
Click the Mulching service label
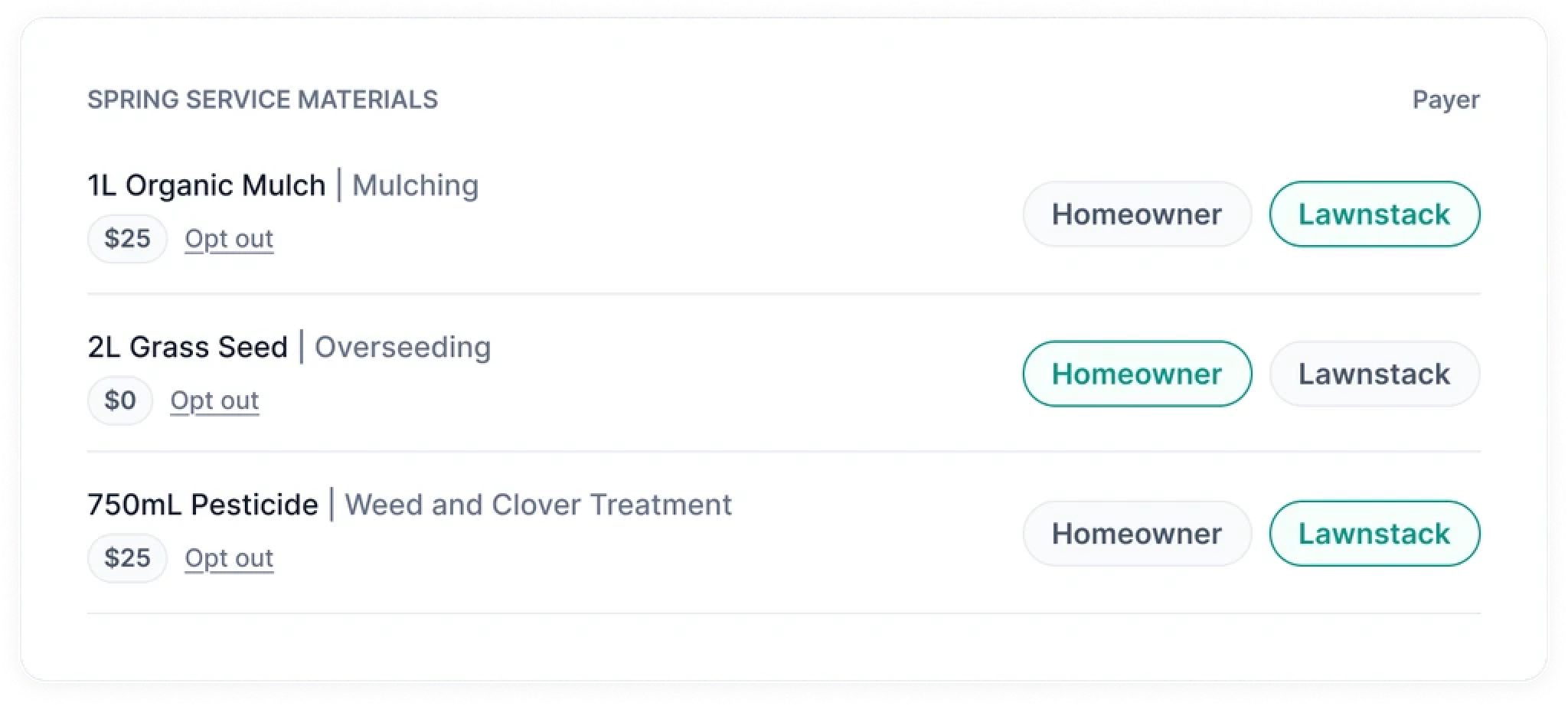click(x=415, y=185)
